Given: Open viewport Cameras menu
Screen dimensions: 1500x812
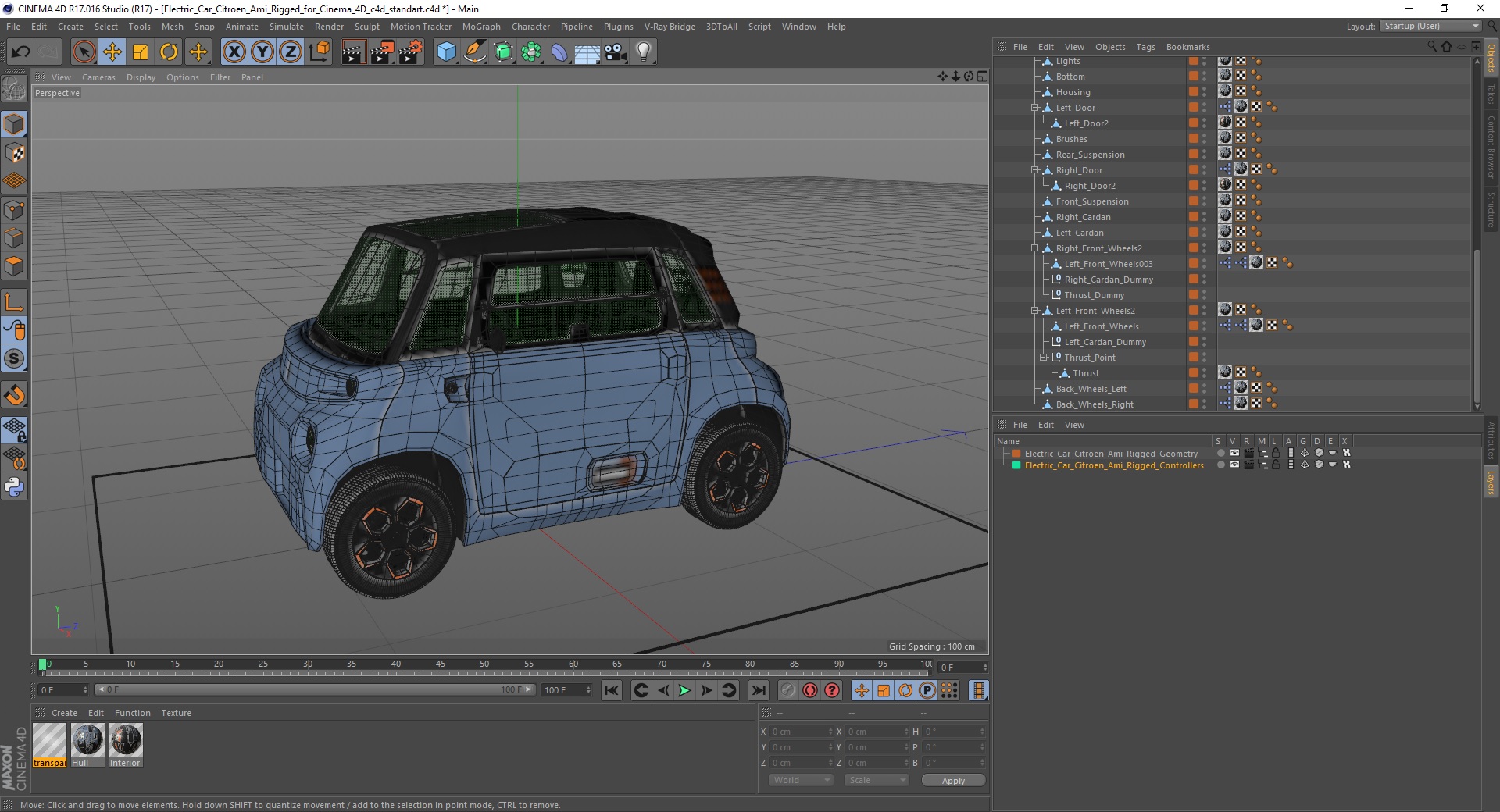Looking at the screenshot, I should click(x=98, y=77).
